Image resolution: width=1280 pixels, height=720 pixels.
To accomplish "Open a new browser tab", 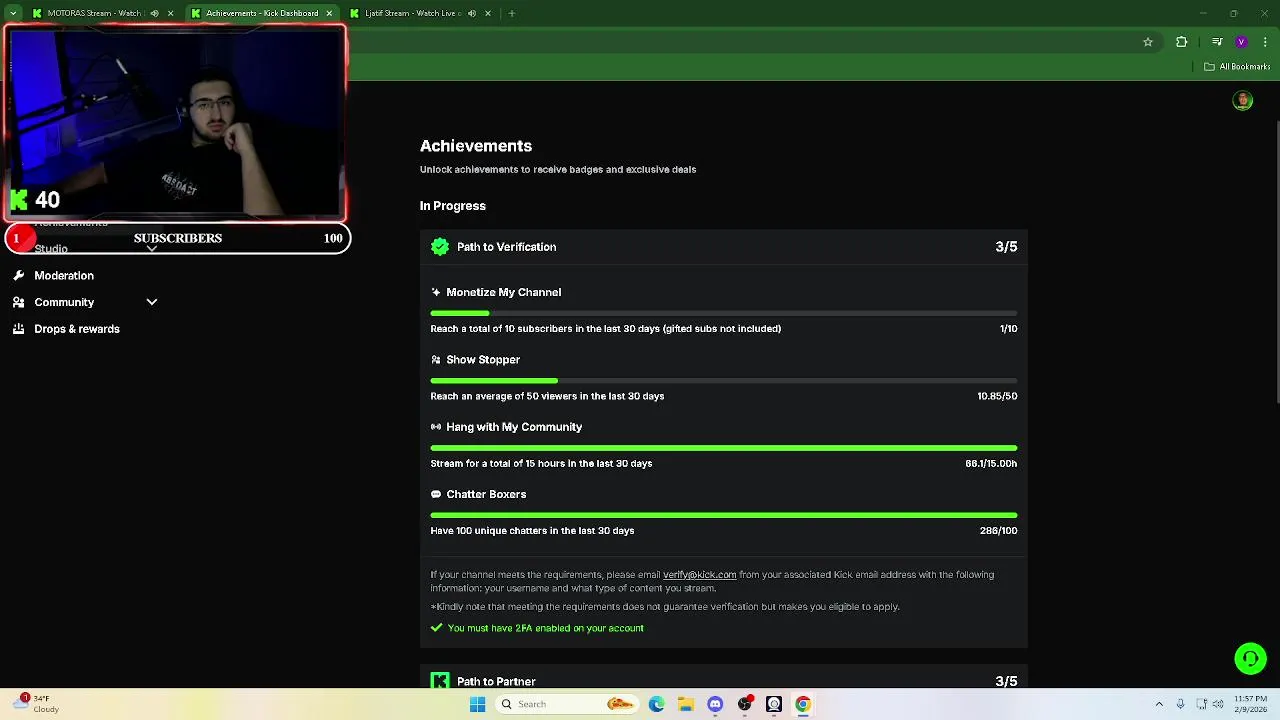I will [511, 14].
